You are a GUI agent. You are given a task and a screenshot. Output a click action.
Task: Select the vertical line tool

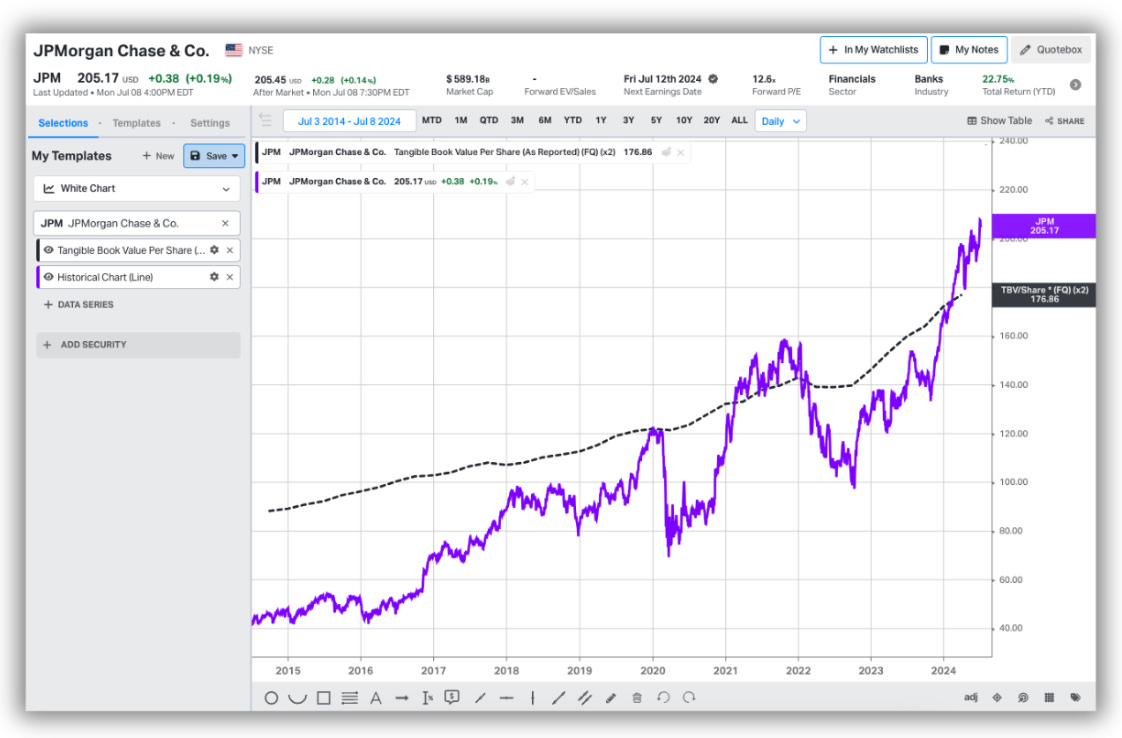(533, 698)
